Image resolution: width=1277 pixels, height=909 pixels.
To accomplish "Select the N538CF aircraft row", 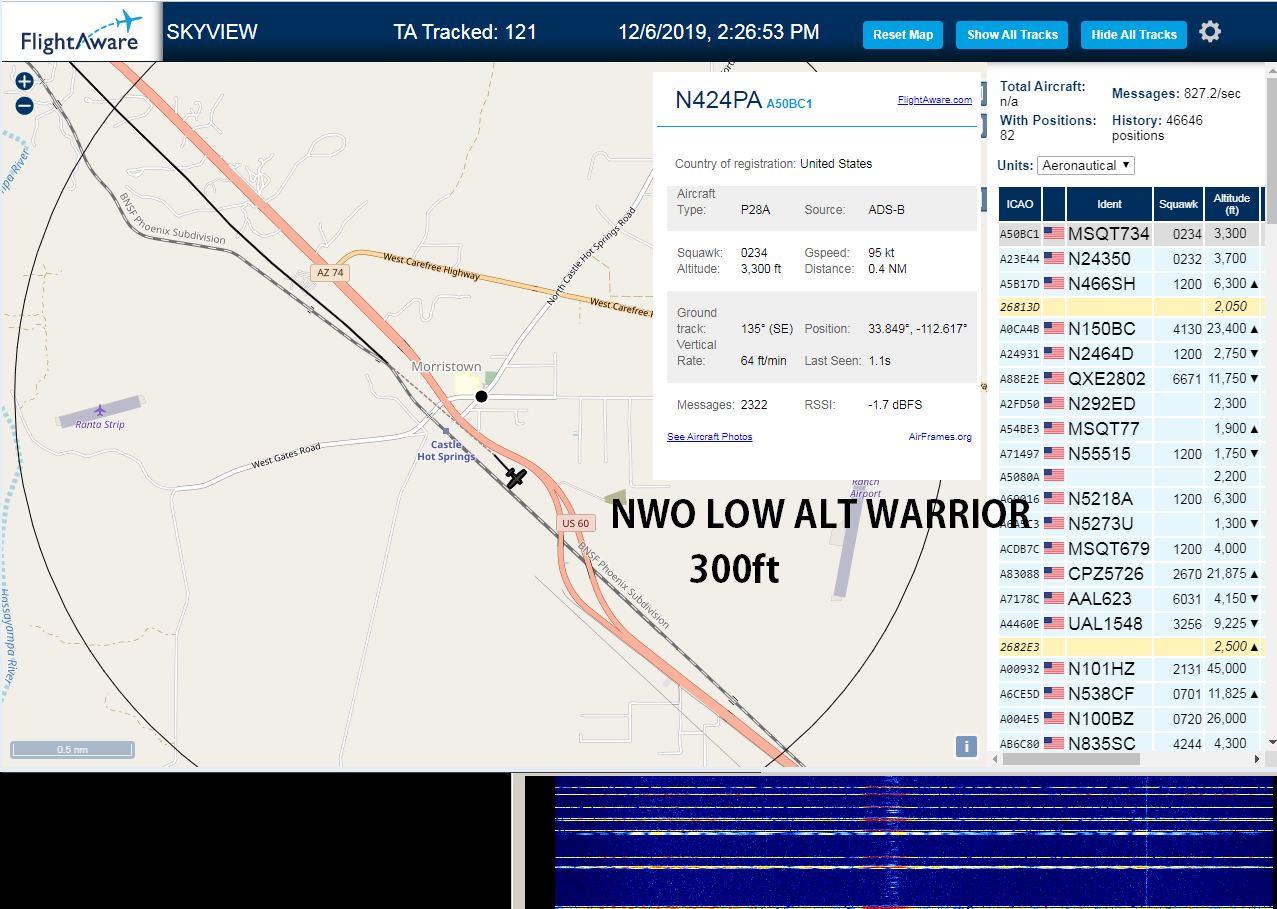I will click(x=1130, y=694).
